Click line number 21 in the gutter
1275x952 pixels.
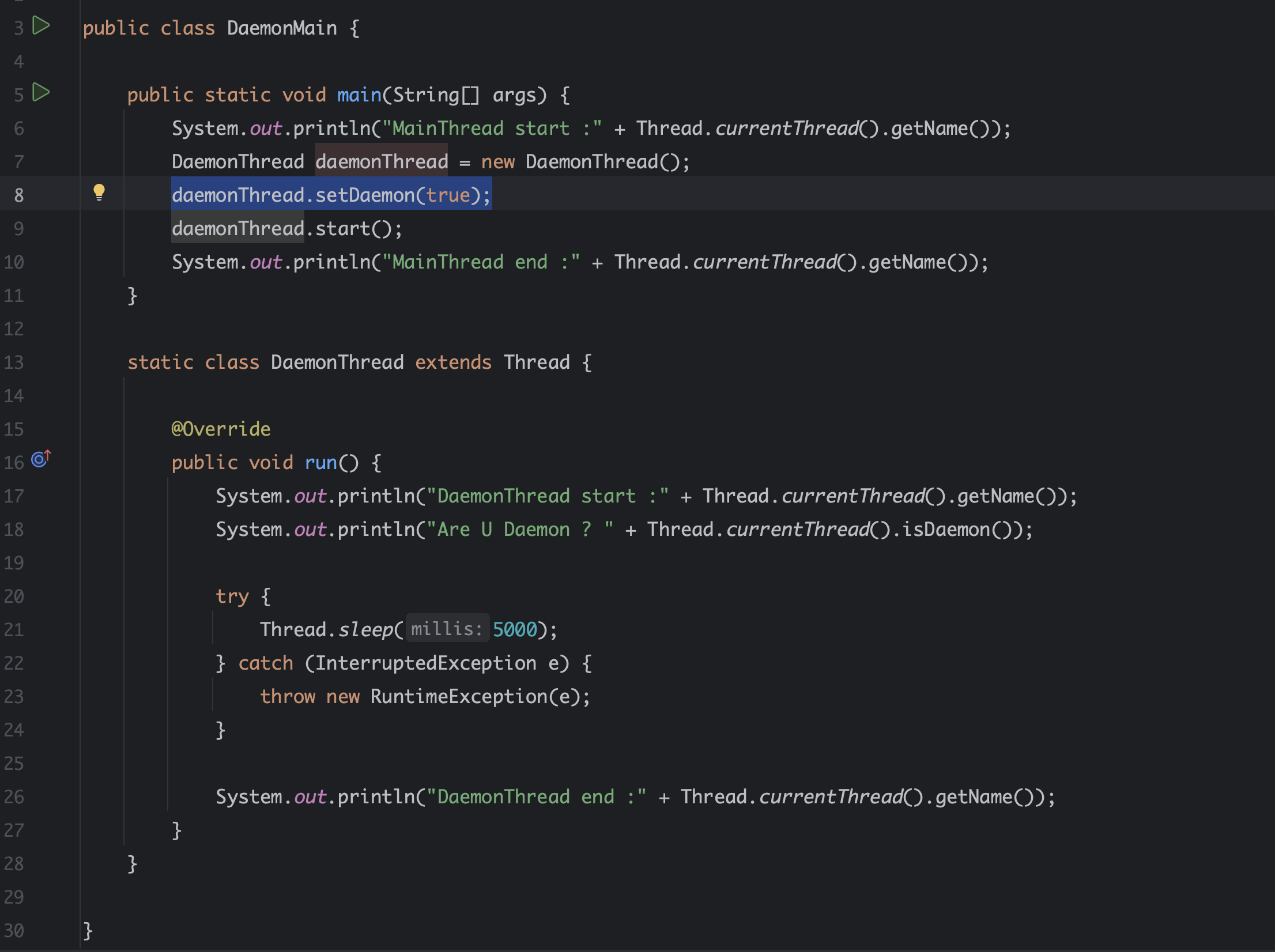pos(14,630)
